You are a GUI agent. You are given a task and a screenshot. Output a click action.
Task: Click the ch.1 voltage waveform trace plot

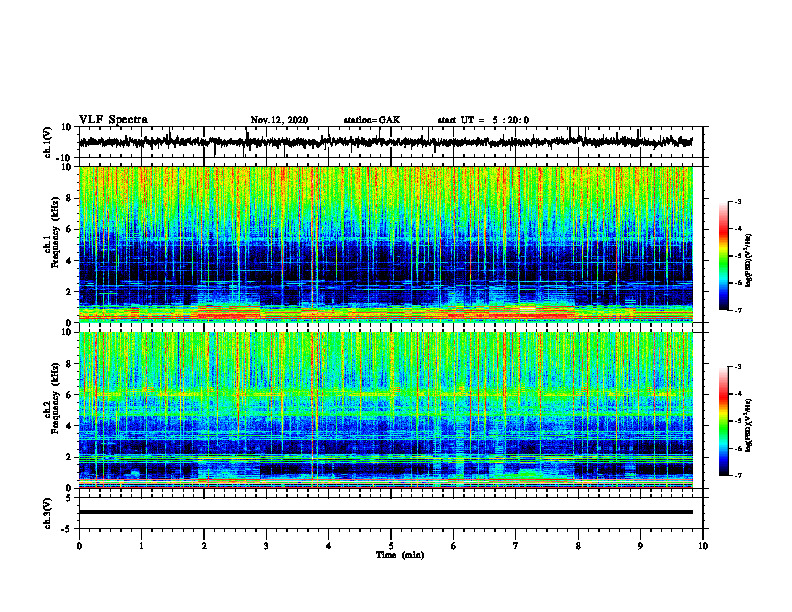[x=386, y=142]
